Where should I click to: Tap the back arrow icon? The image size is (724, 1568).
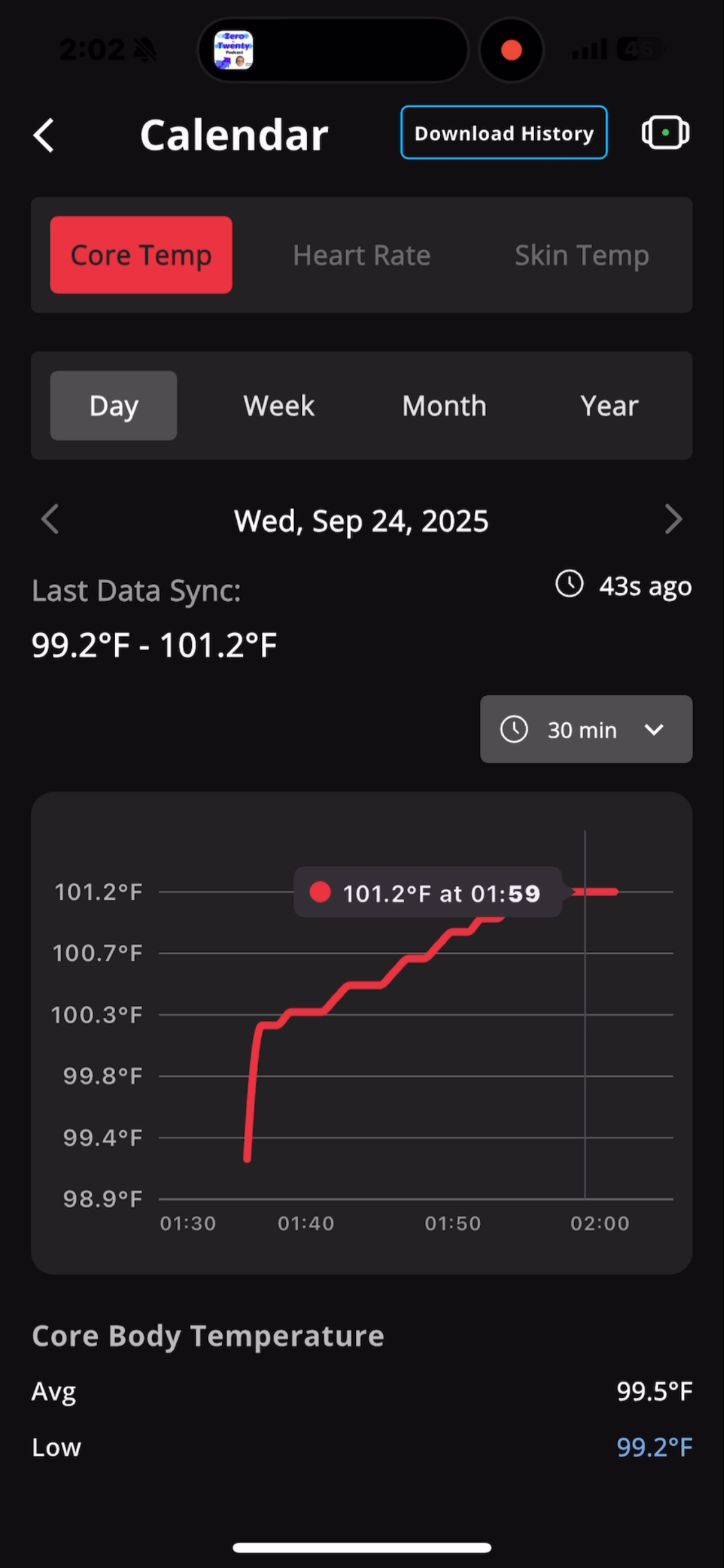(44, 135)
